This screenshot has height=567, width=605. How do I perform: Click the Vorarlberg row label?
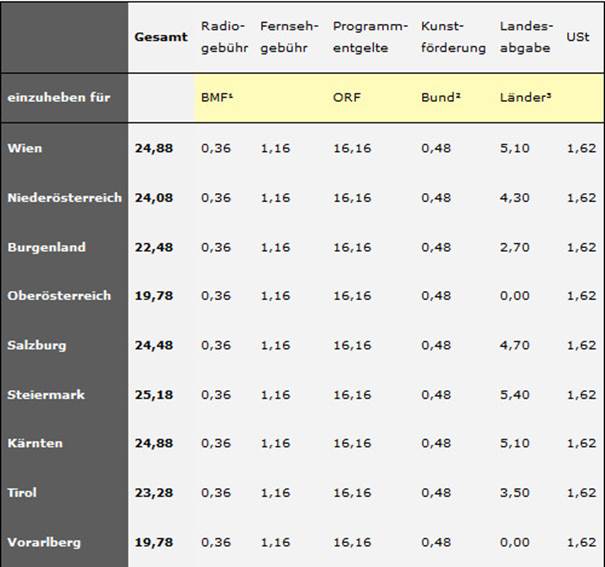[44, 542]
